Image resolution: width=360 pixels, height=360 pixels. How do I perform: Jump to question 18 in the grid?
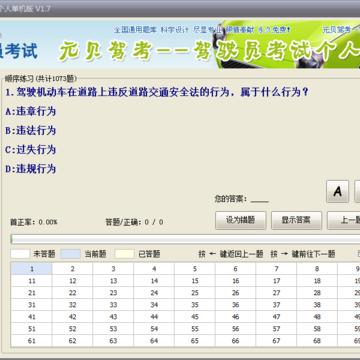tap(317, 281)
